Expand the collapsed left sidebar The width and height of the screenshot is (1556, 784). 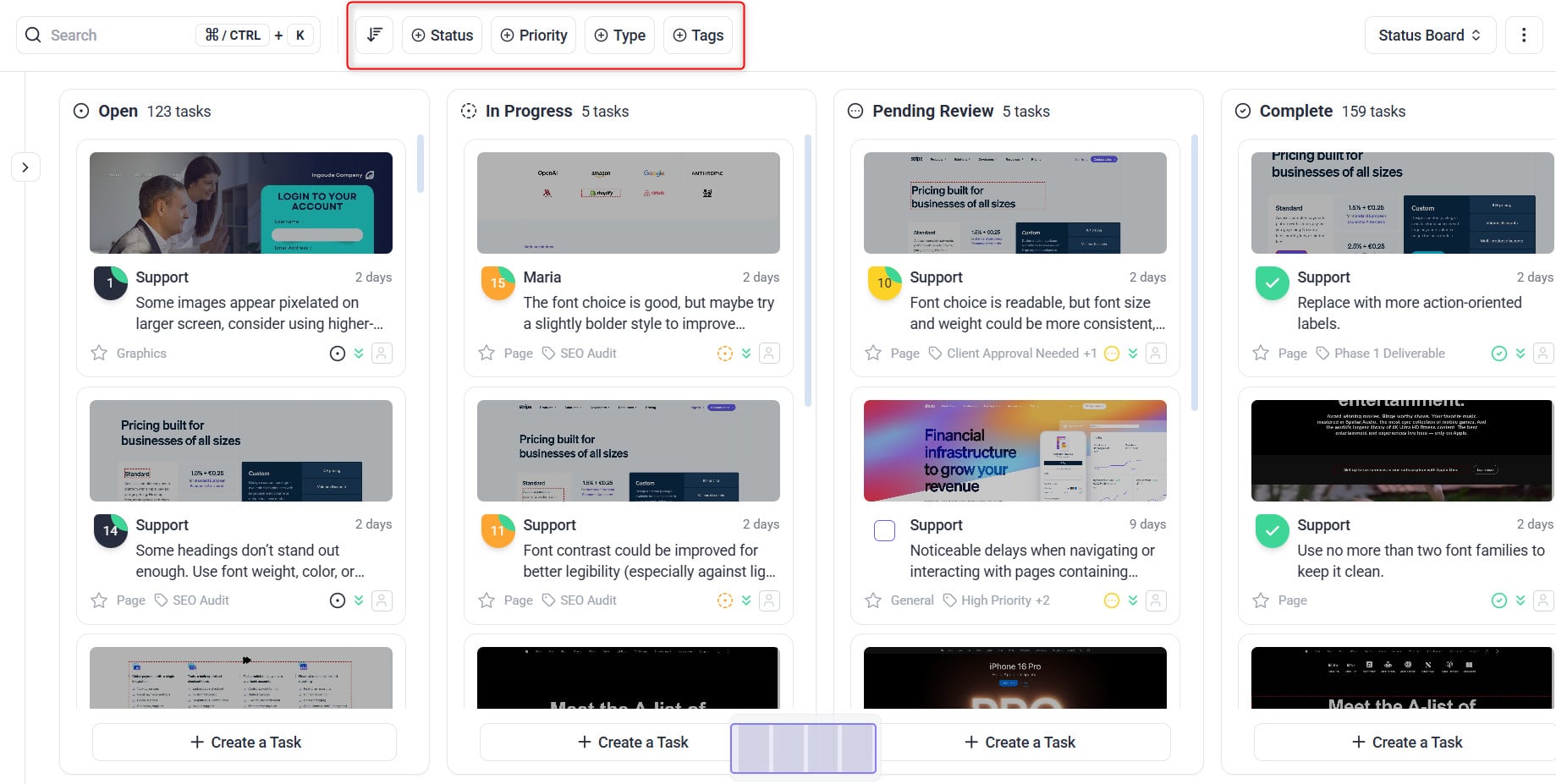[25, 167]
